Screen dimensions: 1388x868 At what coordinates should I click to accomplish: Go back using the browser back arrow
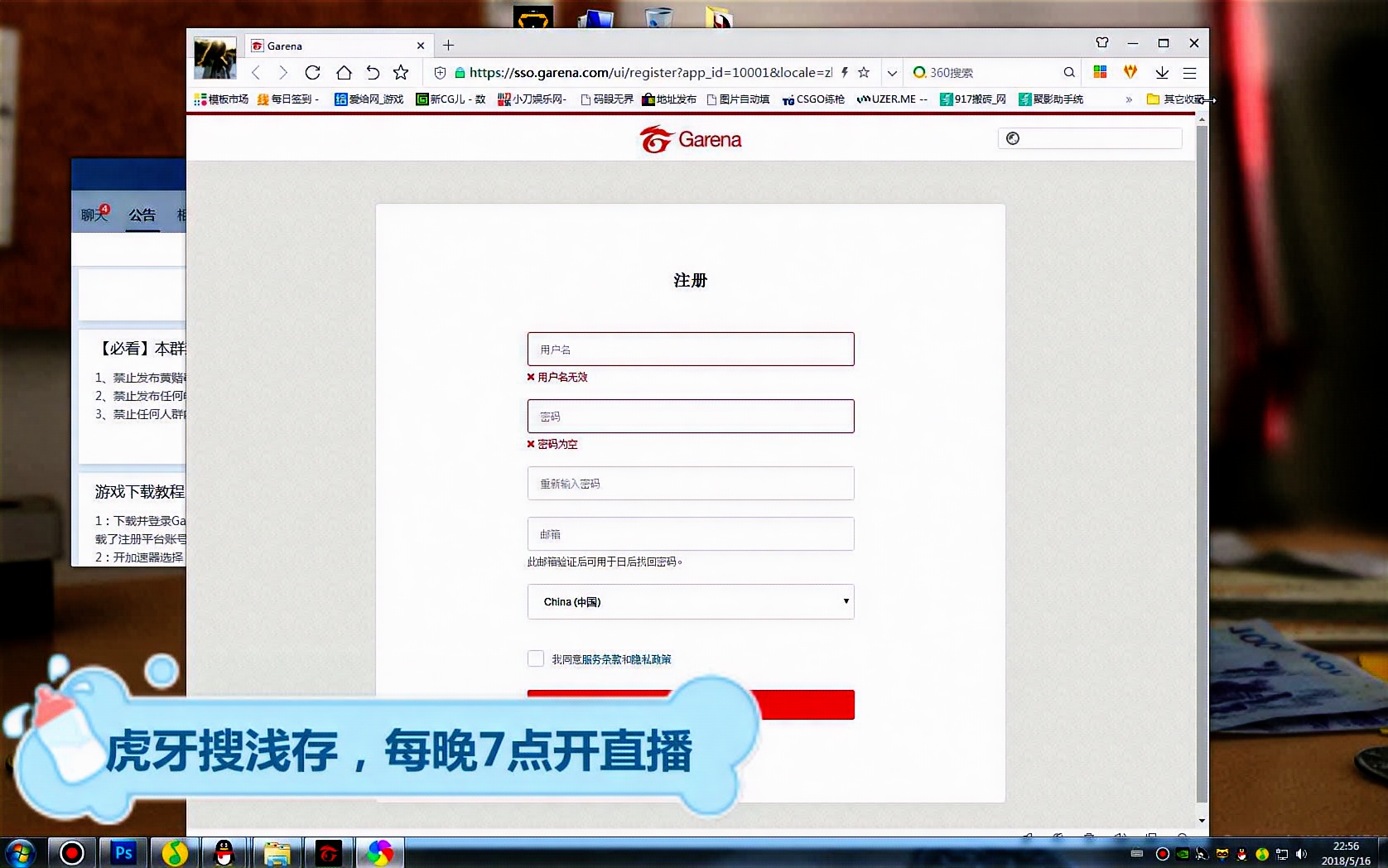(256, 73)
